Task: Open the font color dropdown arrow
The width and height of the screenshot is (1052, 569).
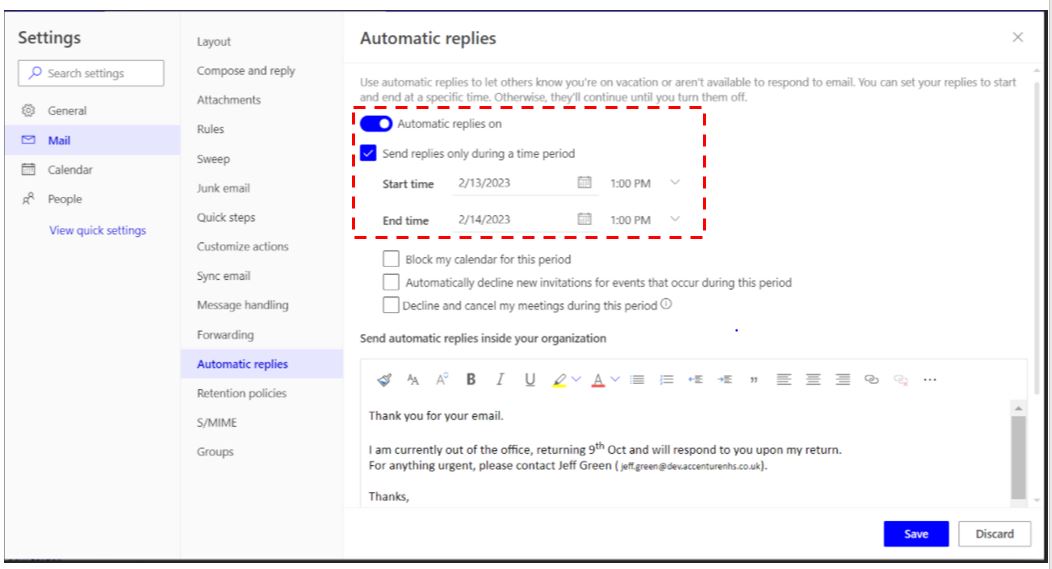Action: point(615,380)
